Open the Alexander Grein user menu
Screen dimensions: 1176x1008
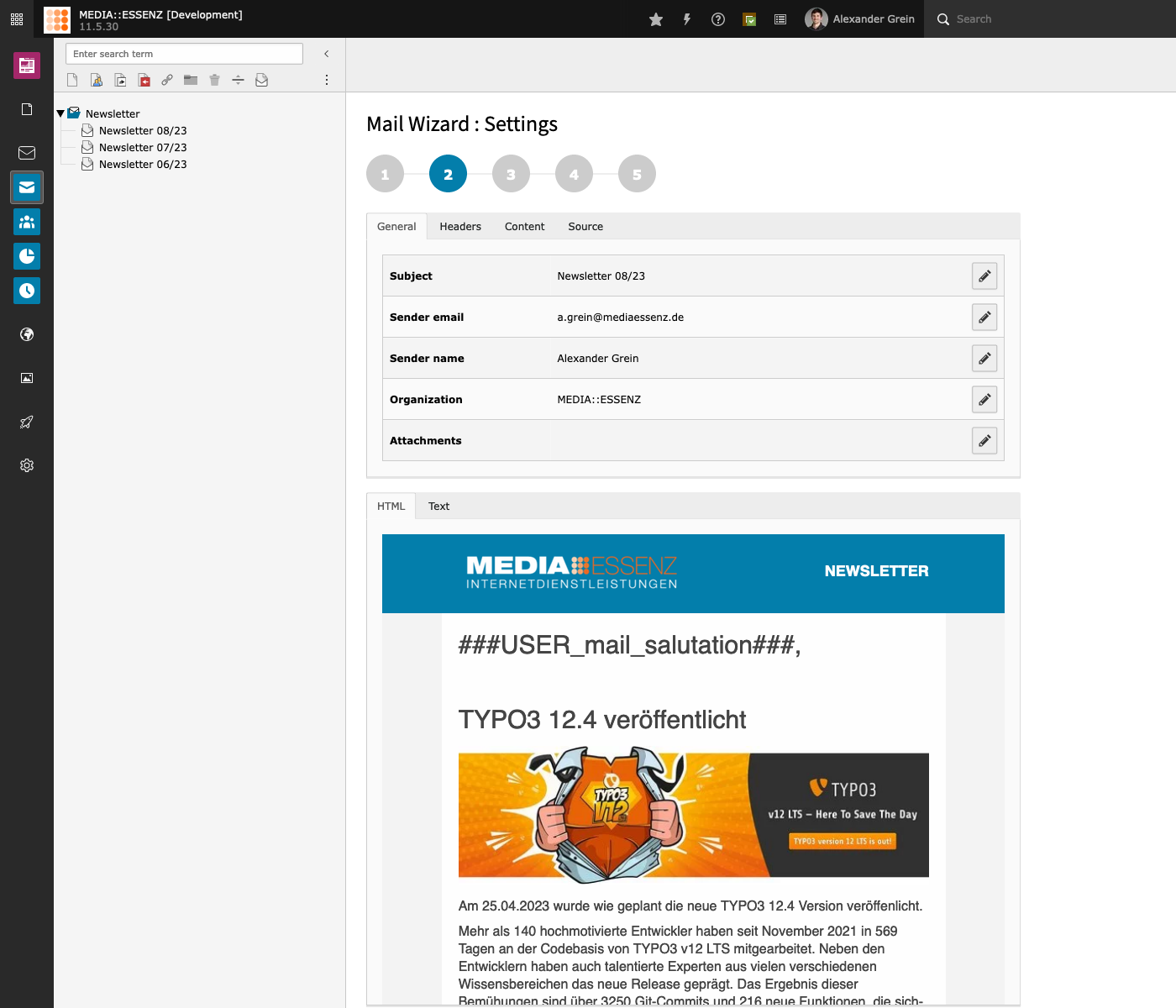pos(859,18)
